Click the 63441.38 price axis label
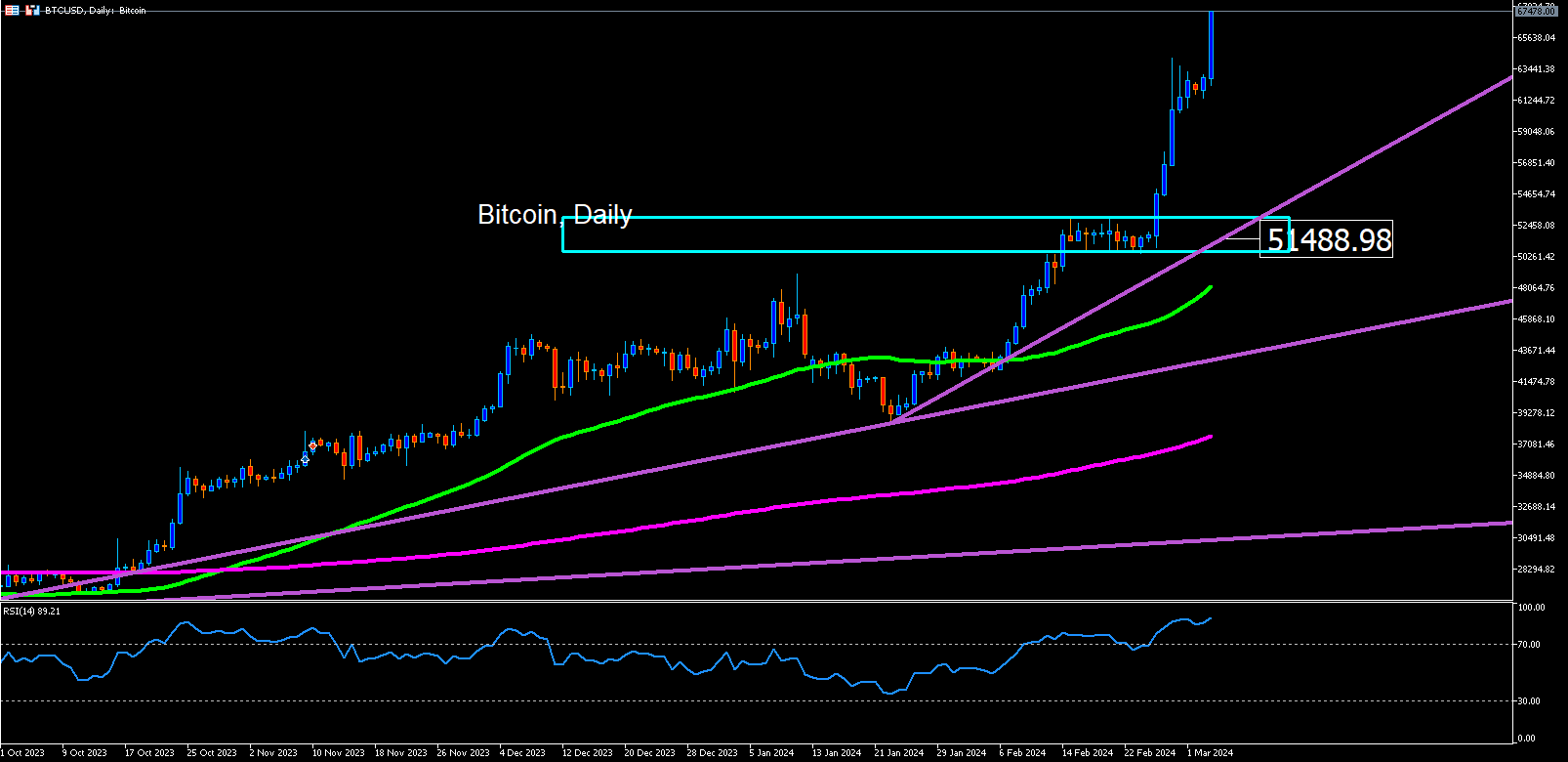This screenshot has width=1568, height=762. 1536,69
